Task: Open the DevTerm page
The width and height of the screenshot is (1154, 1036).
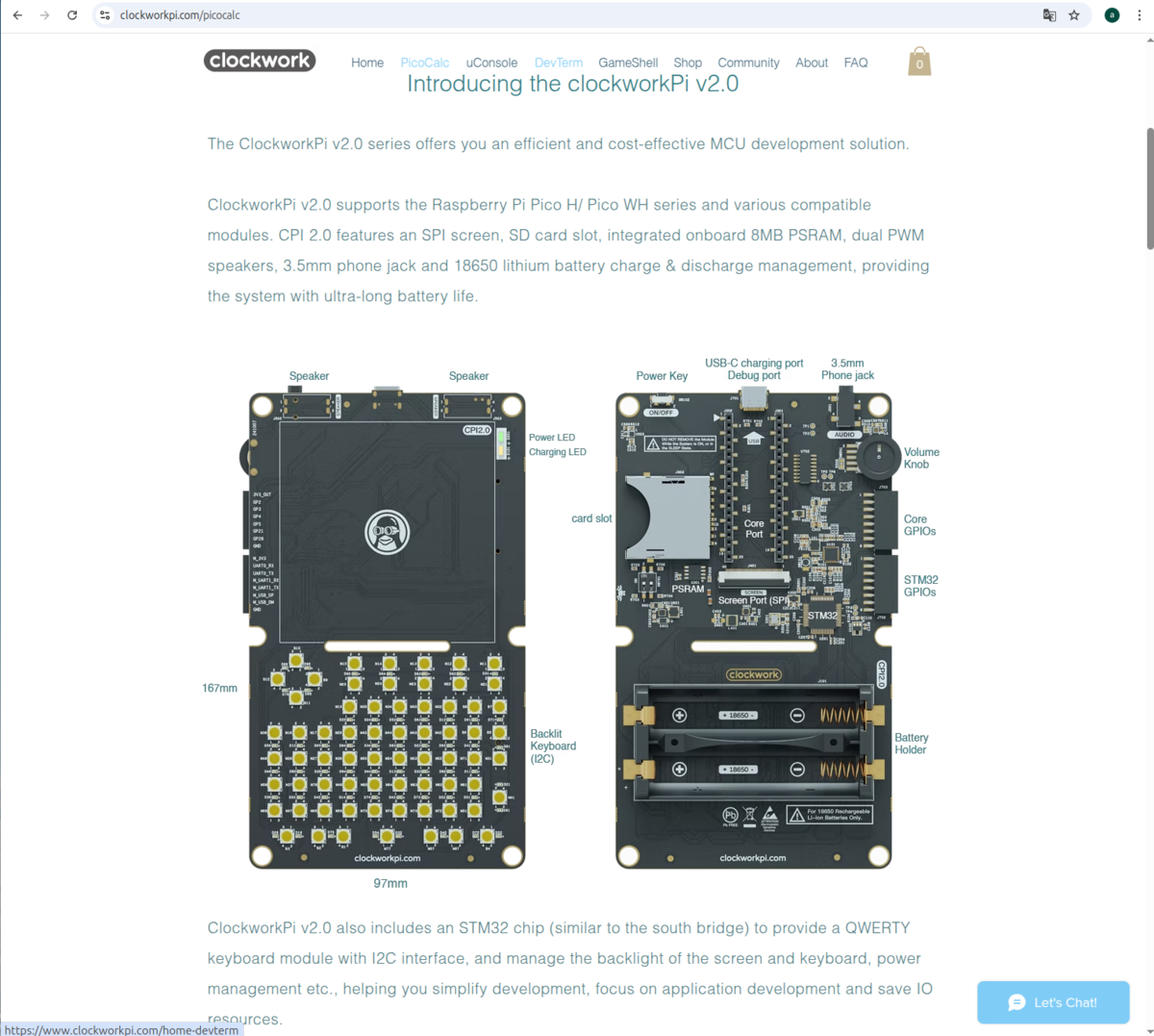Action: [x=558, y=63]
